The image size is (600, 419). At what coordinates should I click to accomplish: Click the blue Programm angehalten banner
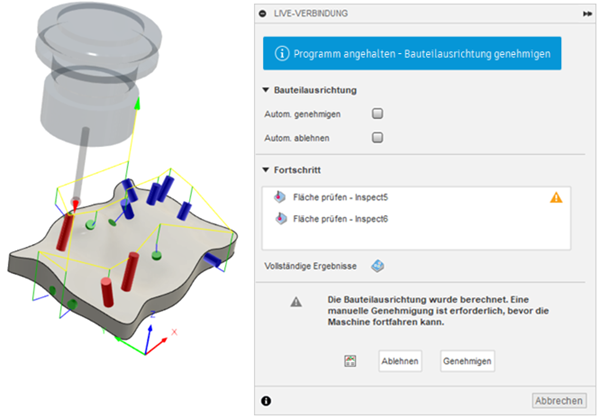point(412,53)
